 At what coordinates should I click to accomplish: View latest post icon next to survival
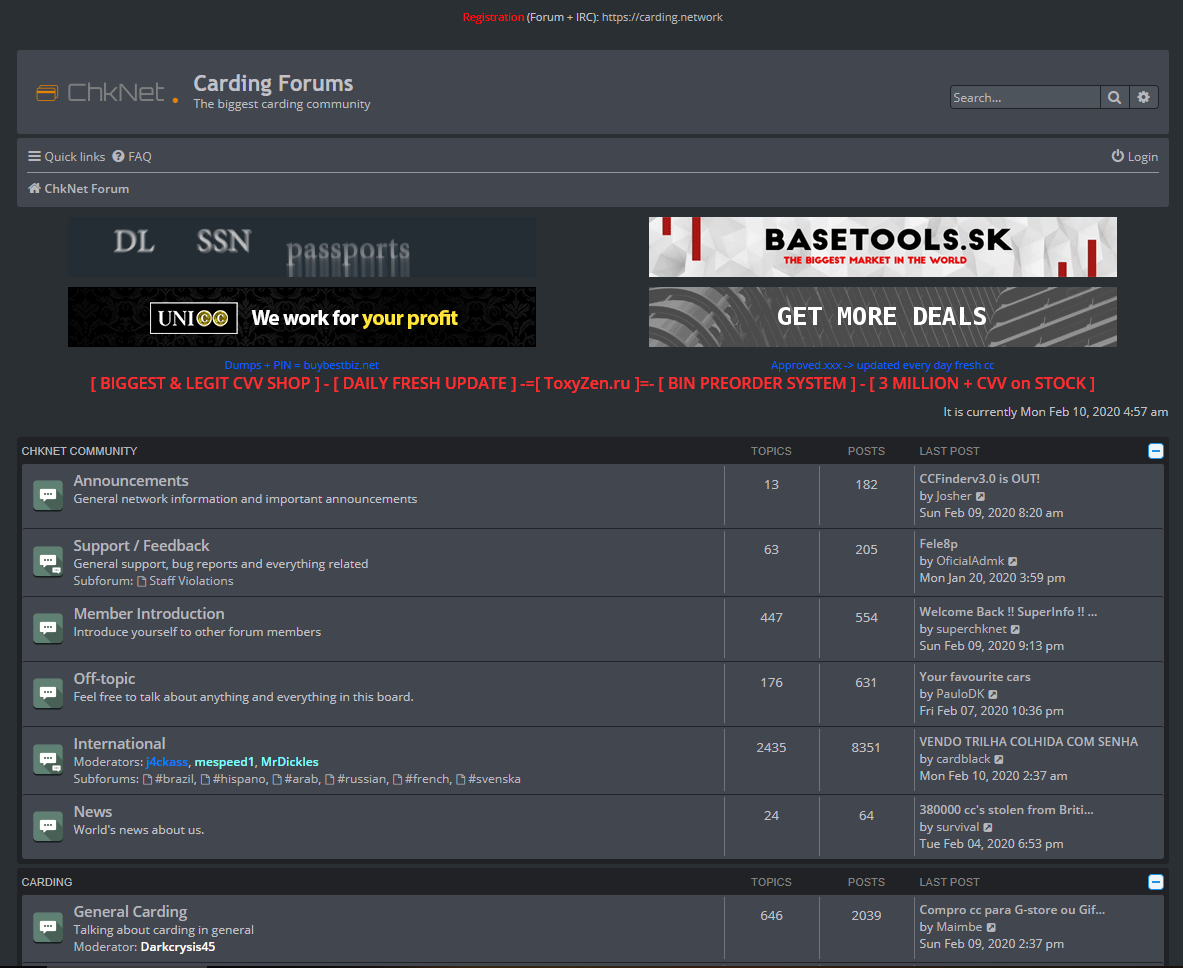tap(988, 828)
